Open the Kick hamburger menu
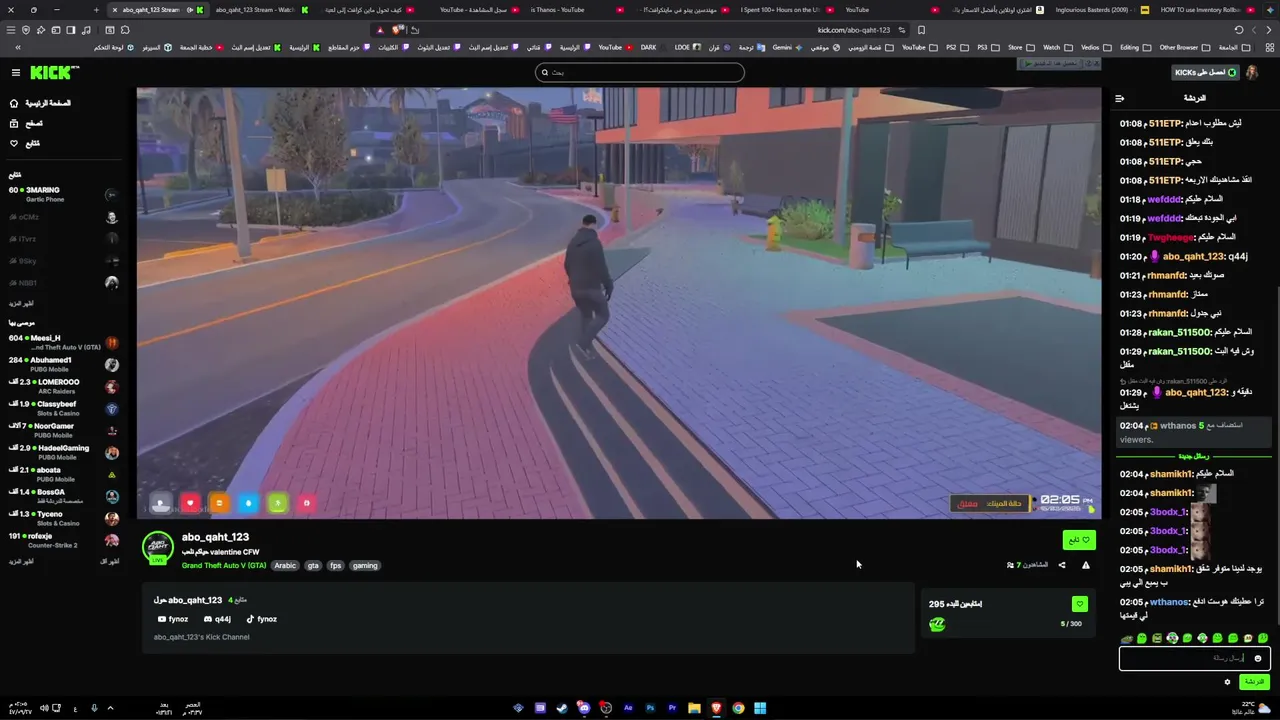This screenshot has height=720, width=1280. point(15,72)
